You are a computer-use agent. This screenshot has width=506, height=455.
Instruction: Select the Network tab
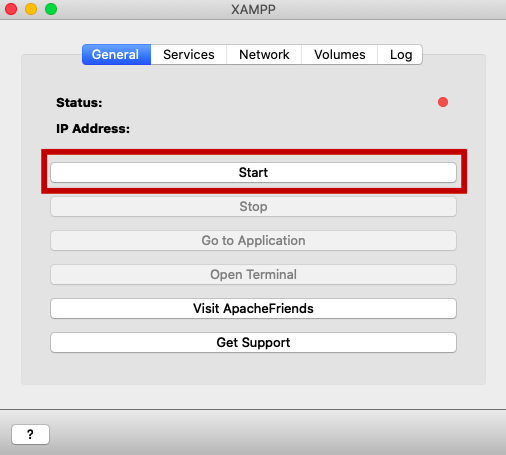tap(264, 54)
